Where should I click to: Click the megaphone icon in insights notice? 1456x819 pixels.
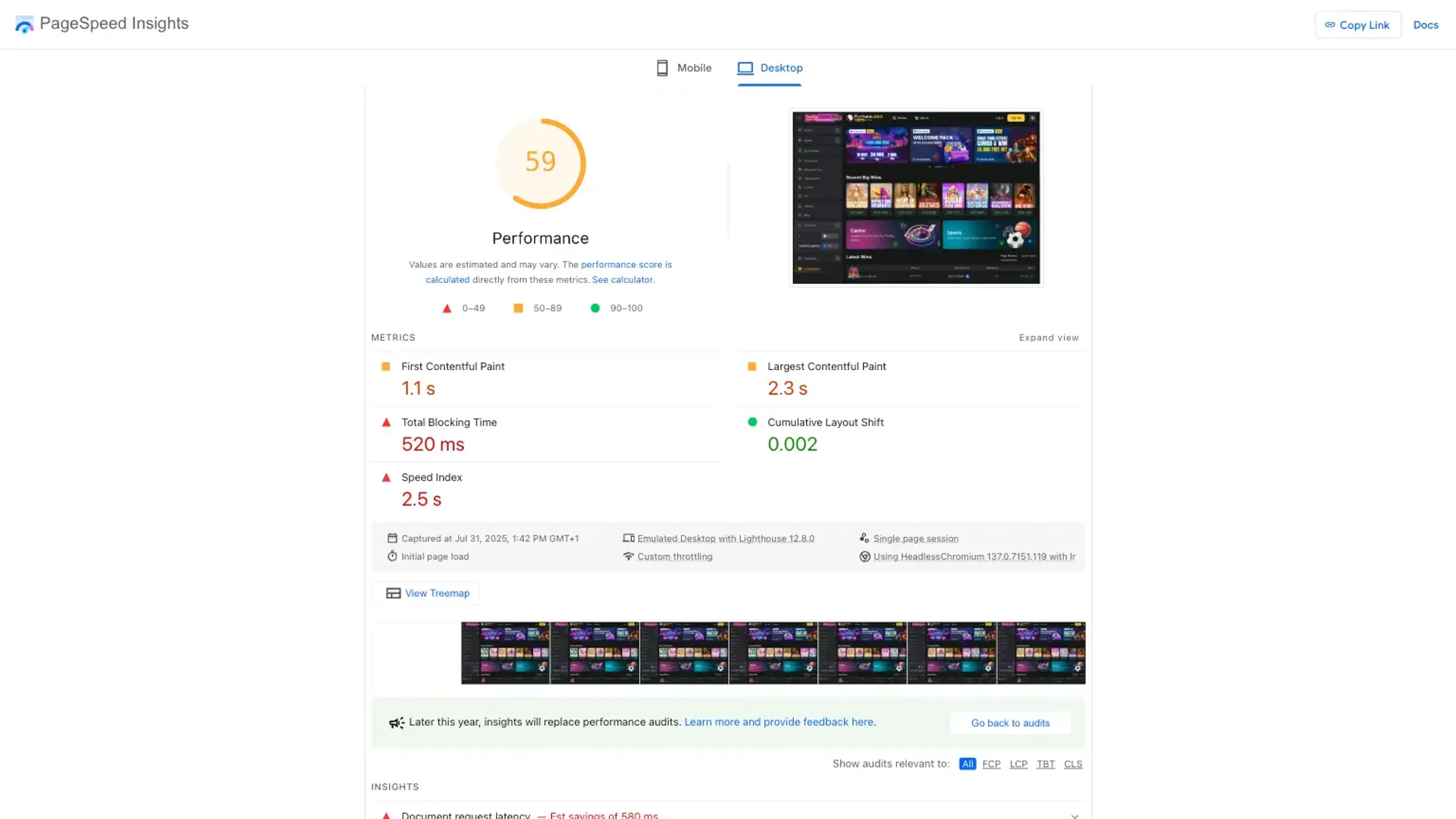397,723
